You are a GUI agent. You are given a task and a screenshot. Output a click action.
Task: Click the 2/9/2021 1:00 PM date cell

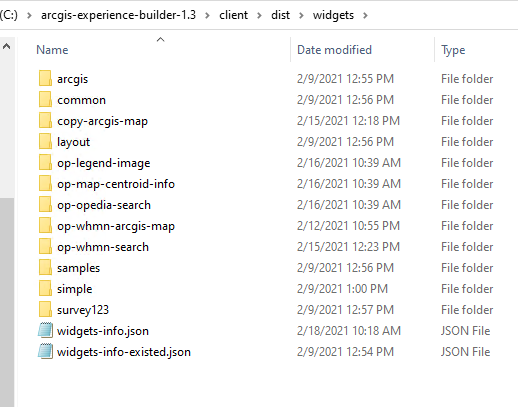(342, 289)
